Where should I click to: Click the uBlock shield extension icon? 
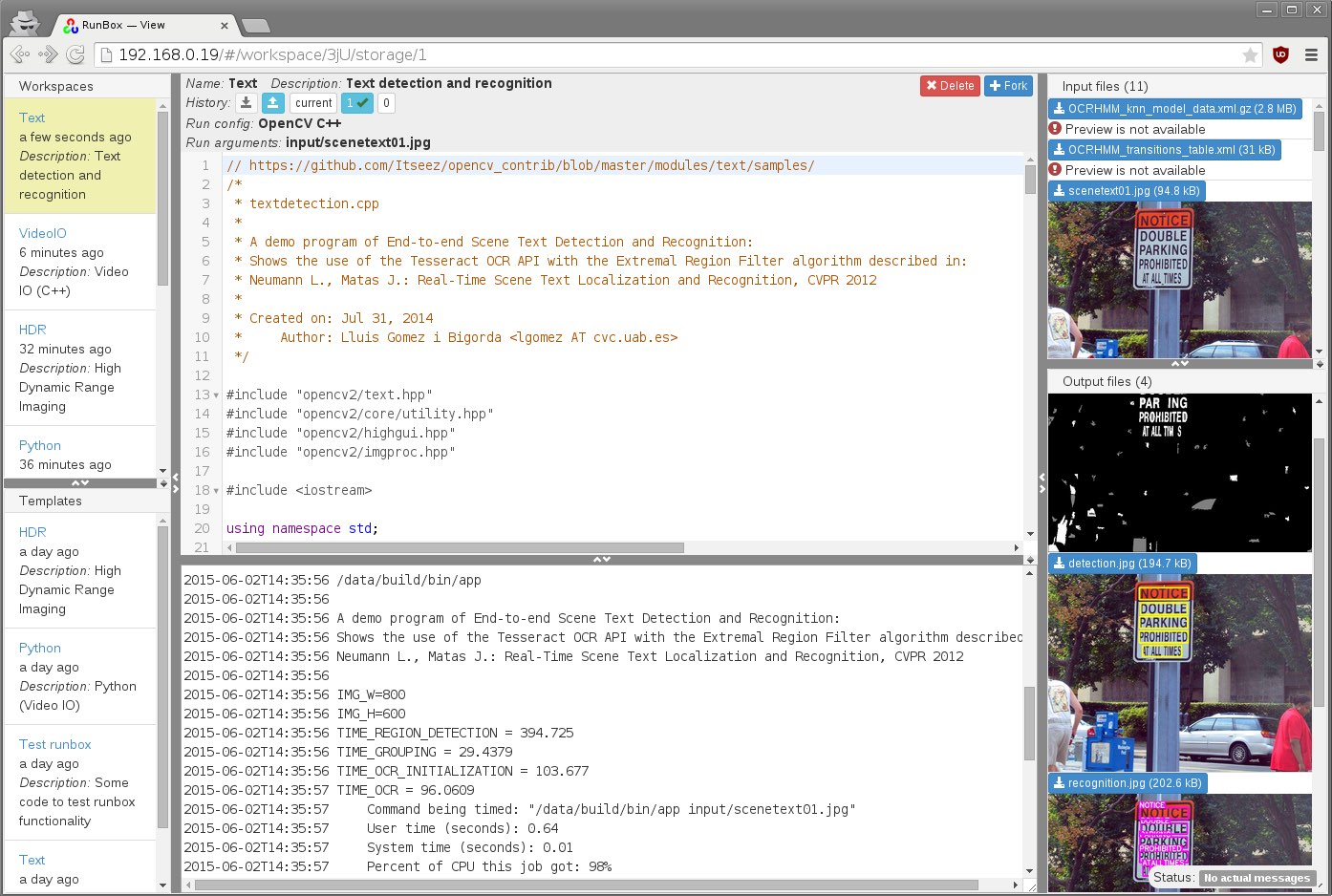point(1280,55)
